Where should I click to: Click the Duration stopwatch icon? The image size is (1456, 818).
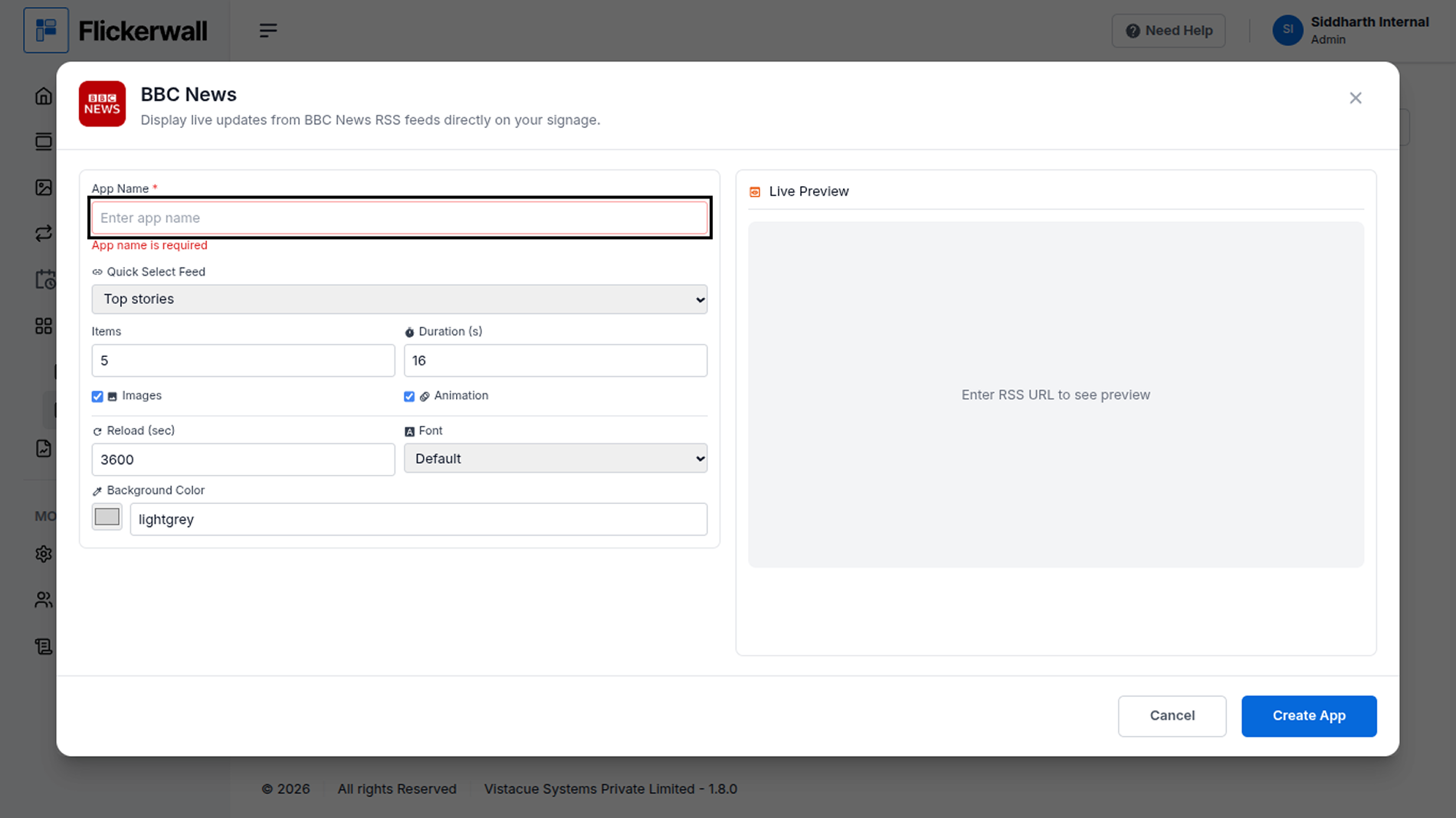[x=409, y=332]
